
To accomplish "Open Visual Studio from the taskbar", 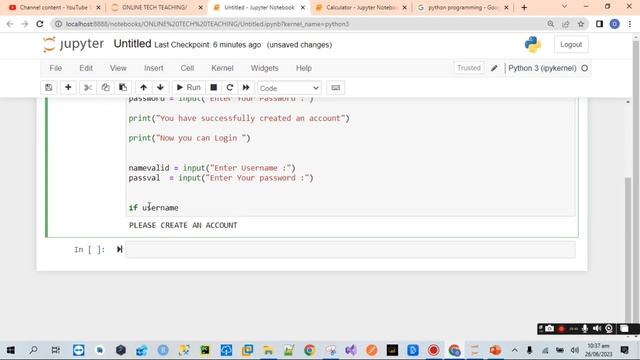I will click(x=351, y=350).
